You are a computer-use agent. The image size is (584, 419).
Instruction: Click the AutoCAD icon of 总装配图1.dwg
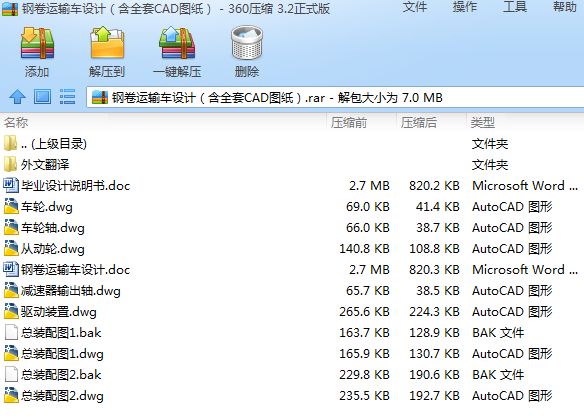pyautogui.click(x=11, y=353)
